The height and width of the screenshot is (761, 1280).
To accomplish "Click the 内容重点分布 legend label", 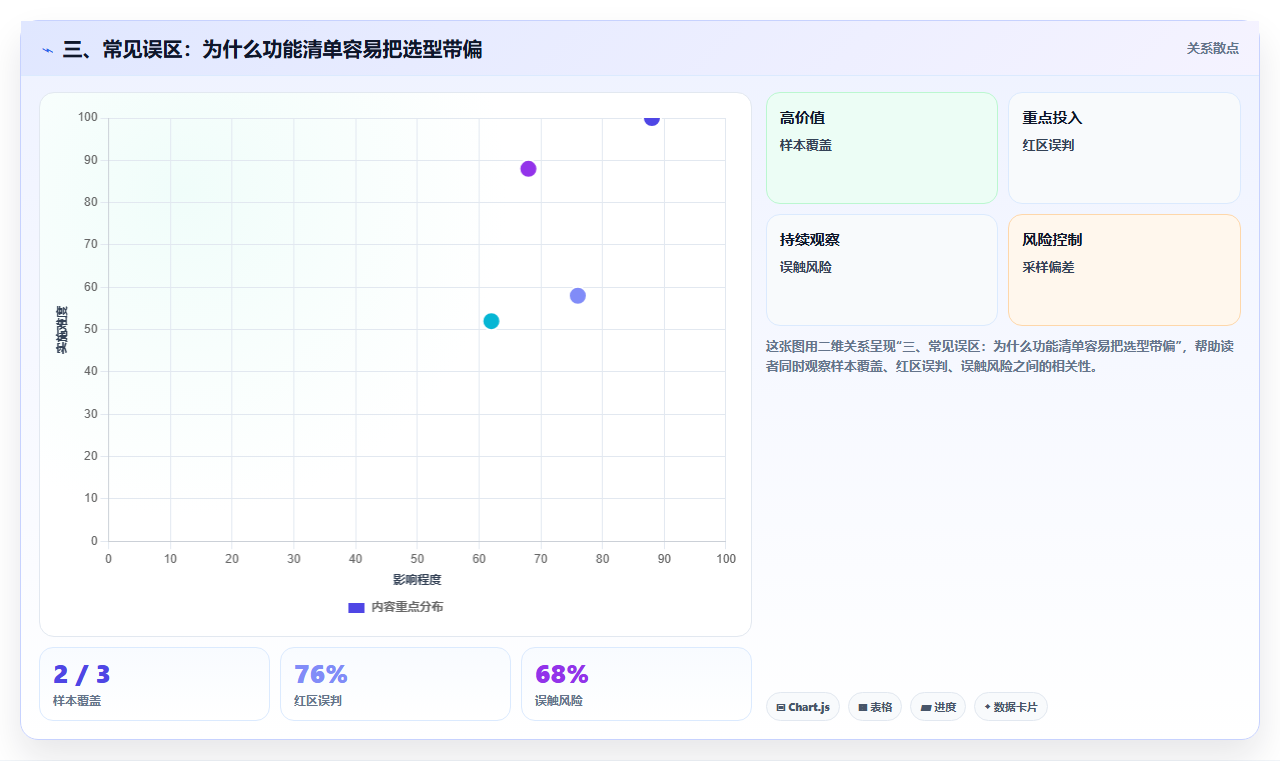I will pyautogui.click(x=407, y=607).
